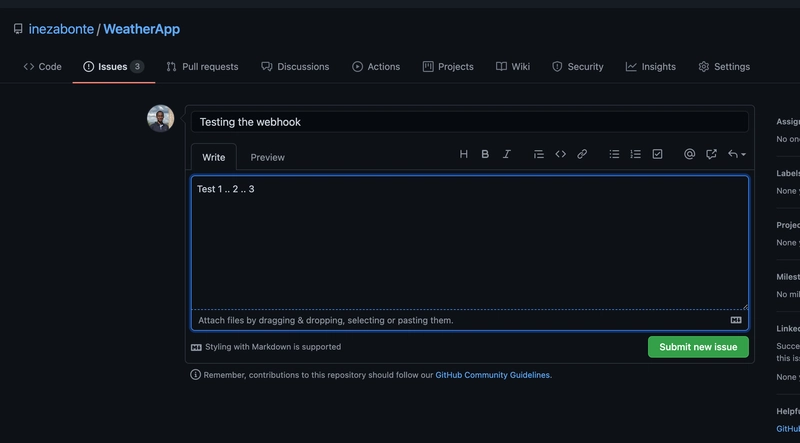Click the text area resize handle
Image resolution: width=800 pixels, height=443 pixels.
pyautogui.click(x=745, y=307)
